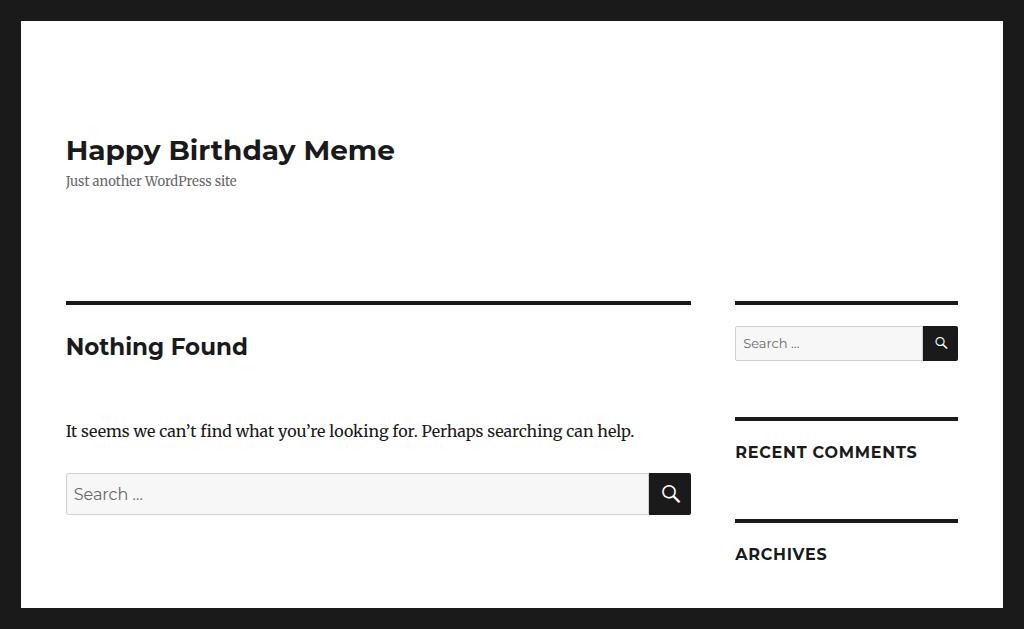Click the word "Meme" in the site title
This screenshot has height=629, width=1024.
pos(349,150)
